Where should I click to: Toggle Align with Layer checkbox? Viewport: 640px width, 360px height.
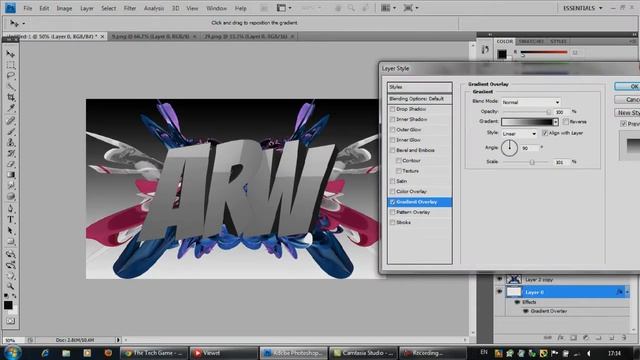tap(545, 133)
